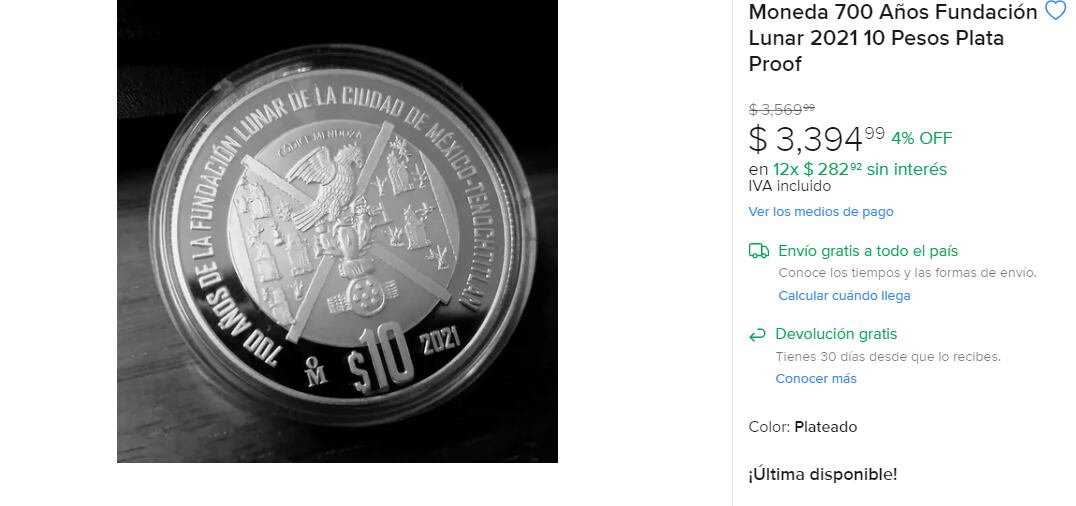The width and height of the screenshot is (1076, 506).
Task: Open Ver los medios de pago link
Action: (x=821, y=211)
